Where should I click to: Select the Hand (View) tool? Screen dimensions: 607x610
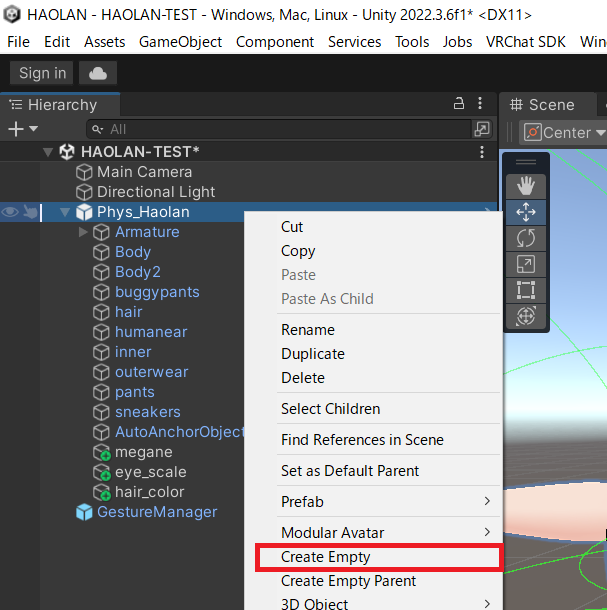(526, 186)
